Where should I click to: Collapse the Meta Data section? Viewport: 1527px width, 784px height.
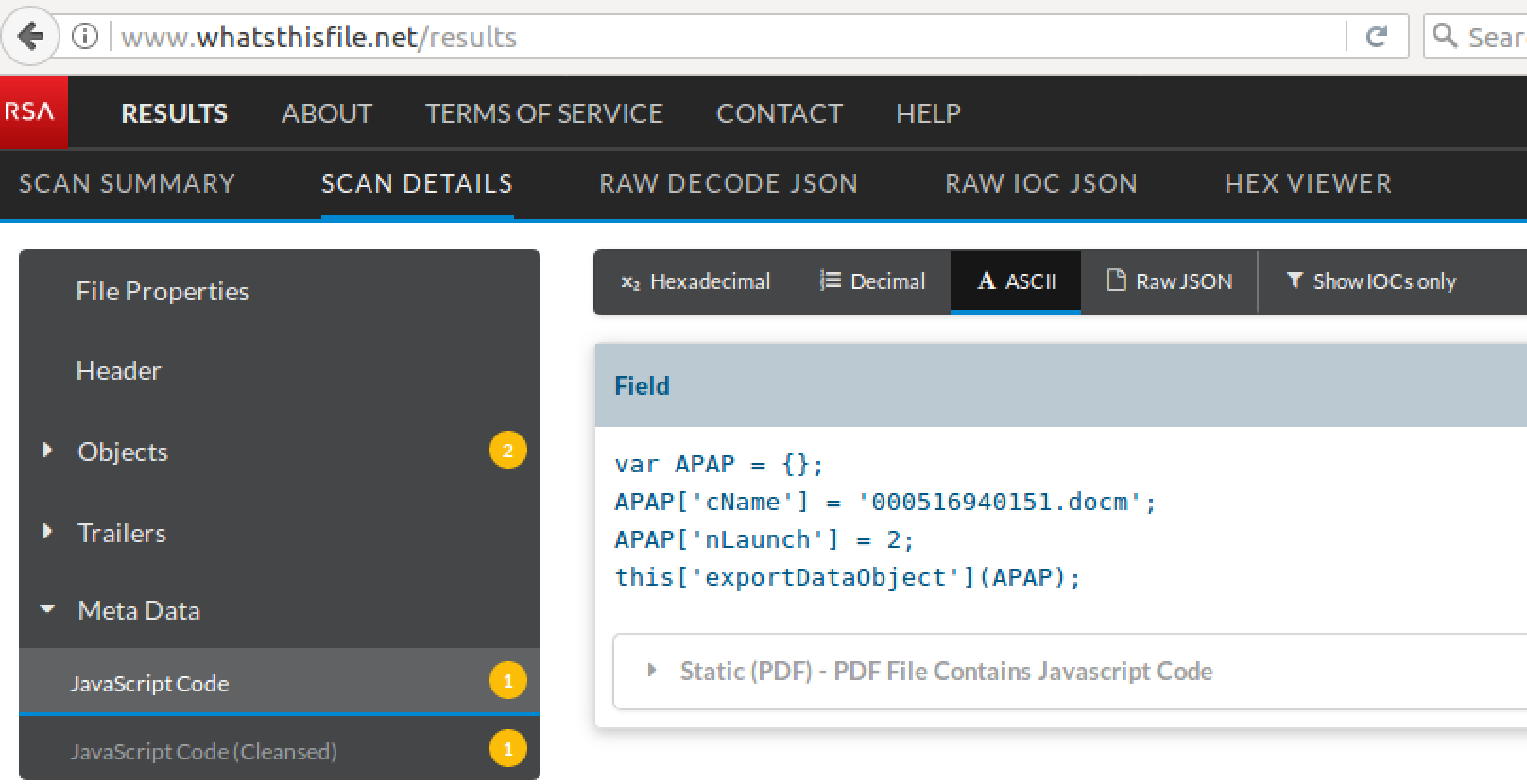pos(47,610)
